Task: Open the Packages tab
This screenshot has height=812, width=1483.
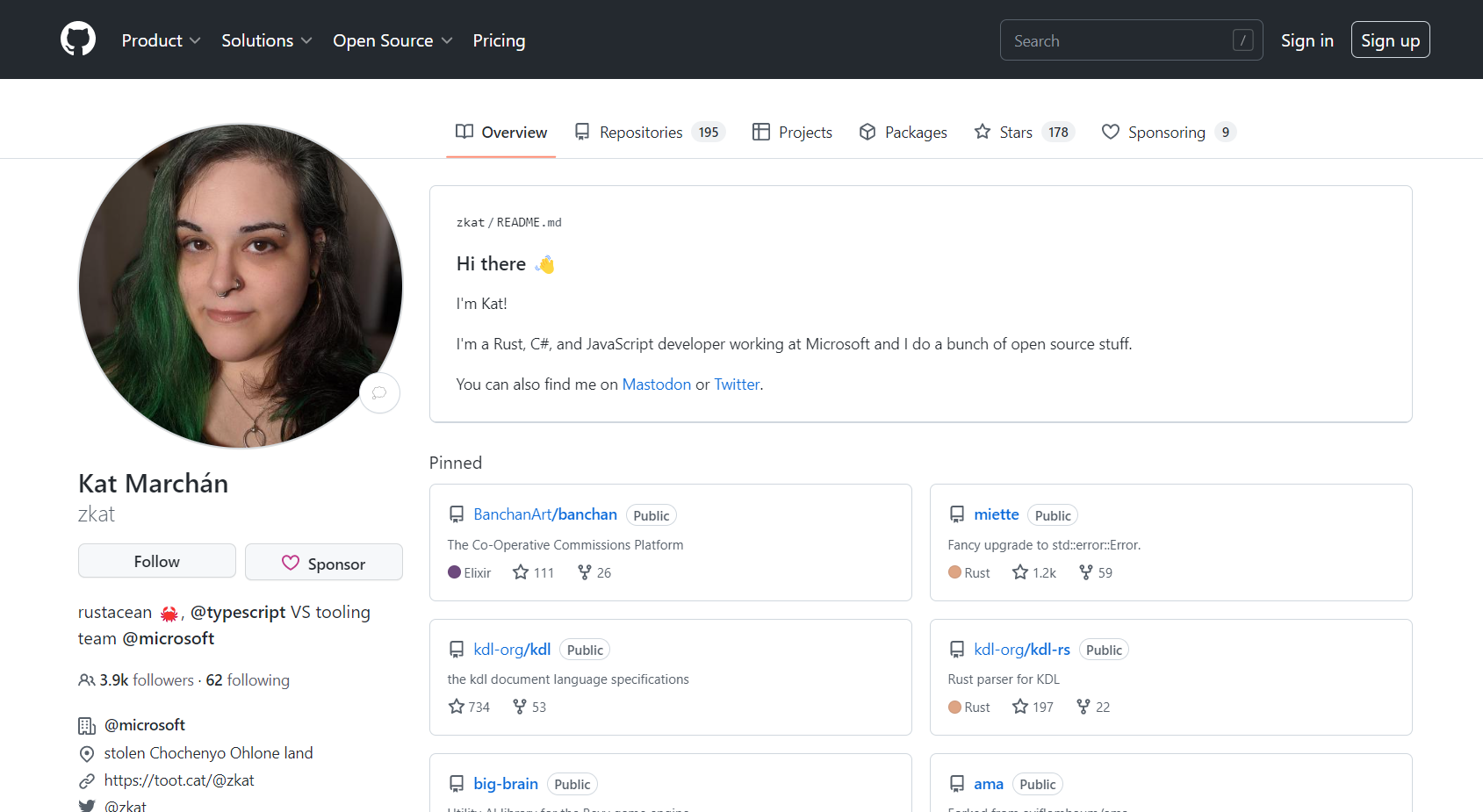Action: click(903, 132)
